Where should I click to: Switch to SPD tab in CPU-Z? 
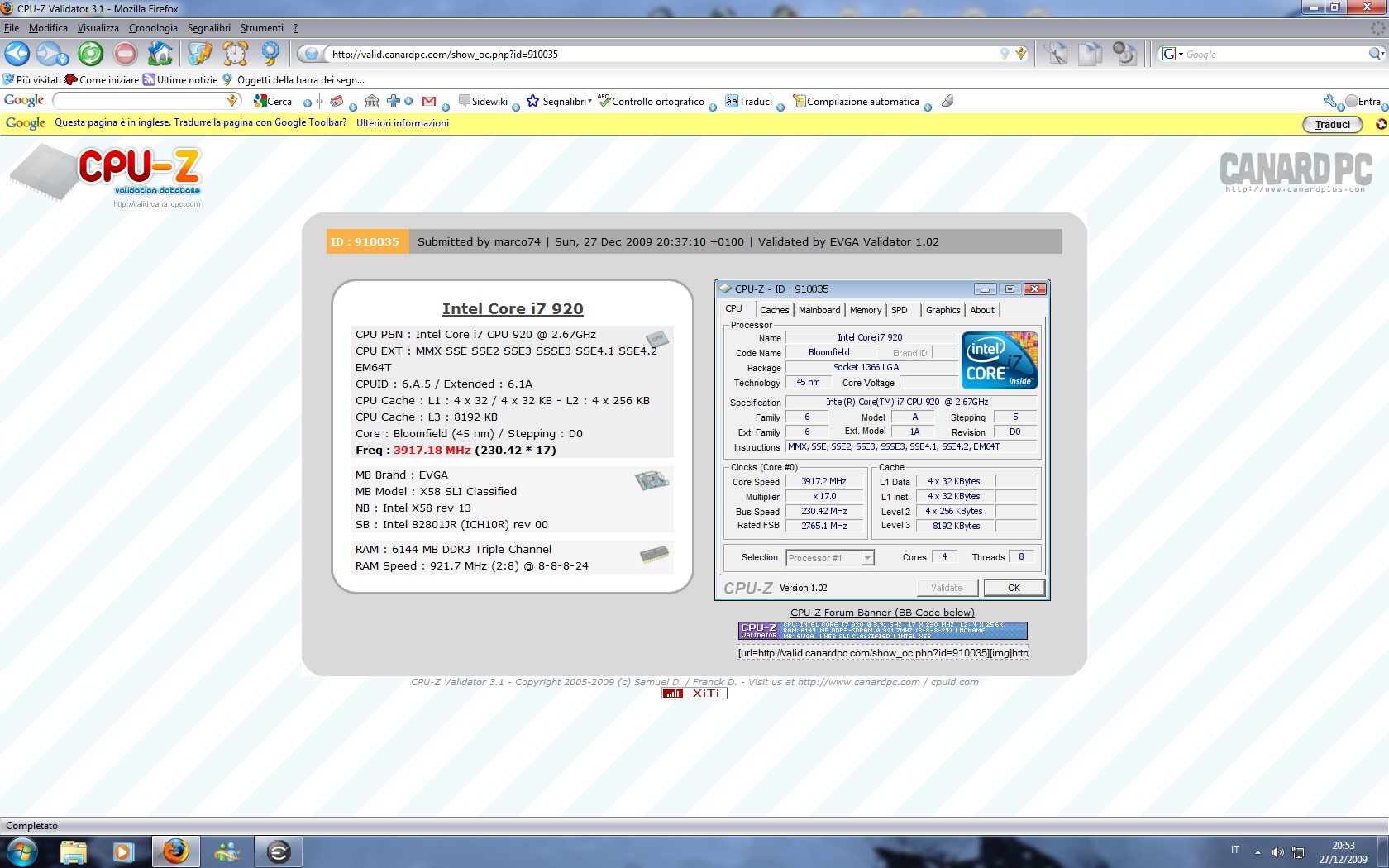pyautogui.click(x=900, y=310)
